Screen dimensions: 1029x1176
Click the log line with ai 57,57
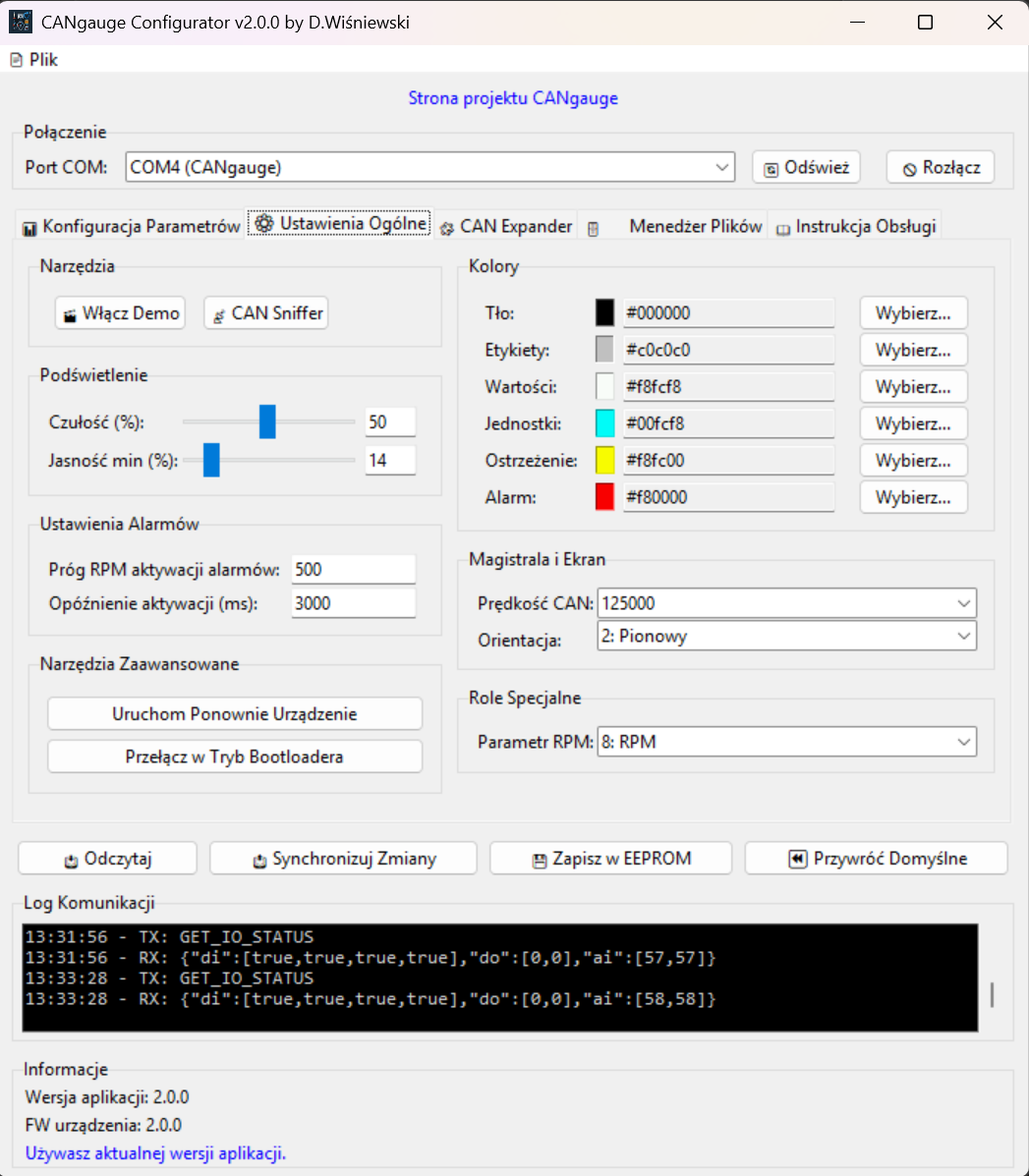pos(371,958)
